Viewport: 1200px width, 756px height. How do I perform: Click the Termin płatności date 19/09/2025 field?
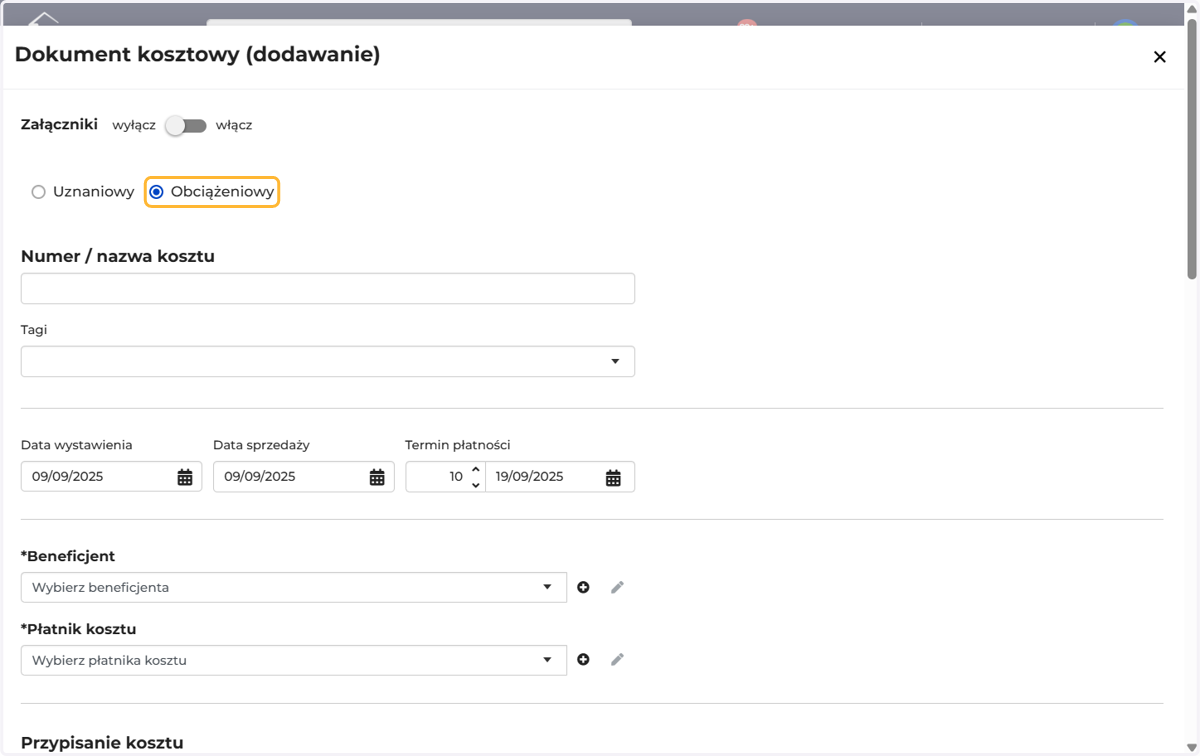tap(560, 477)
